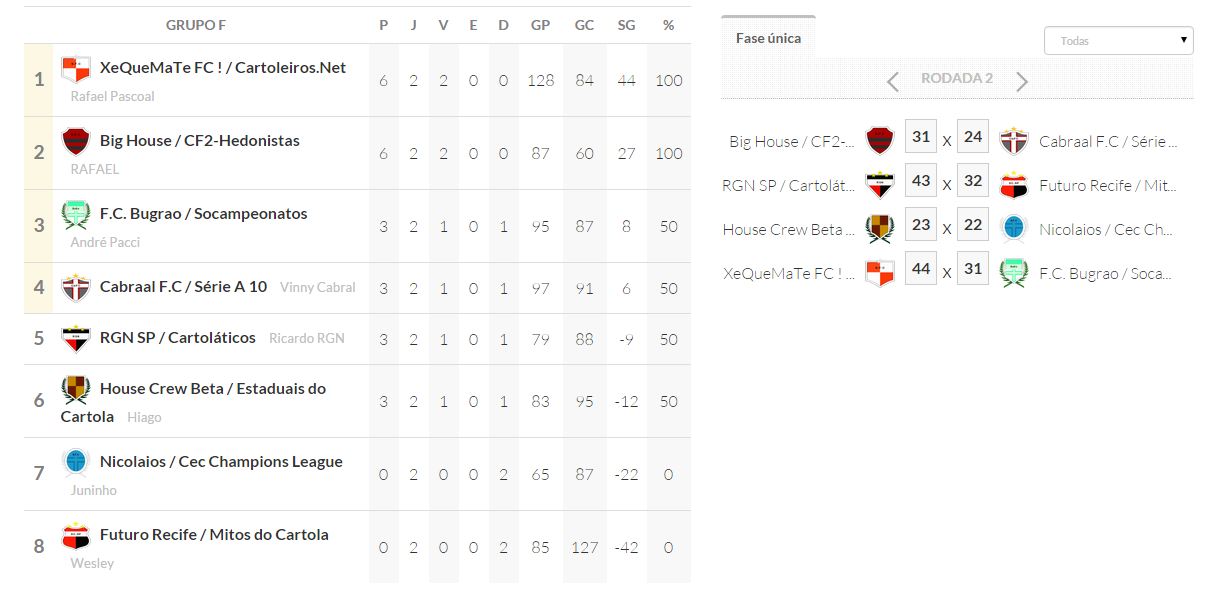The image size is (1228, 607).
Task: Advance to next round with right chevron
Action: pyautogui.click(x=1021, y=81)
